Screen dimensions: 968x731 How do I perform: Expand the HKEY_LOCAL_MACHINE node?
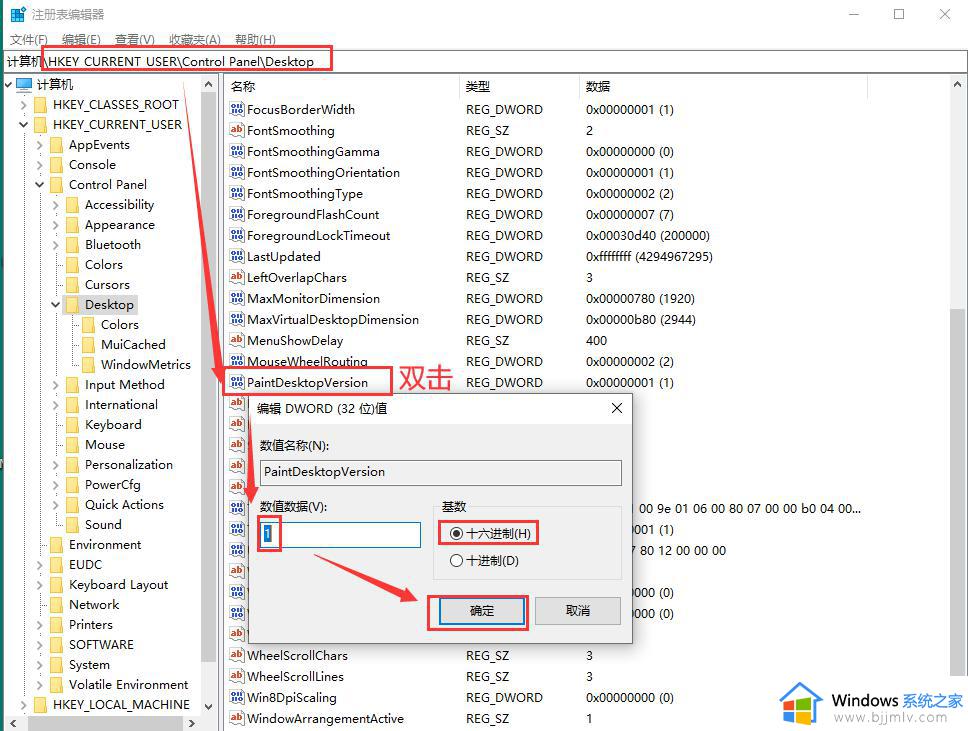[23, 704]
